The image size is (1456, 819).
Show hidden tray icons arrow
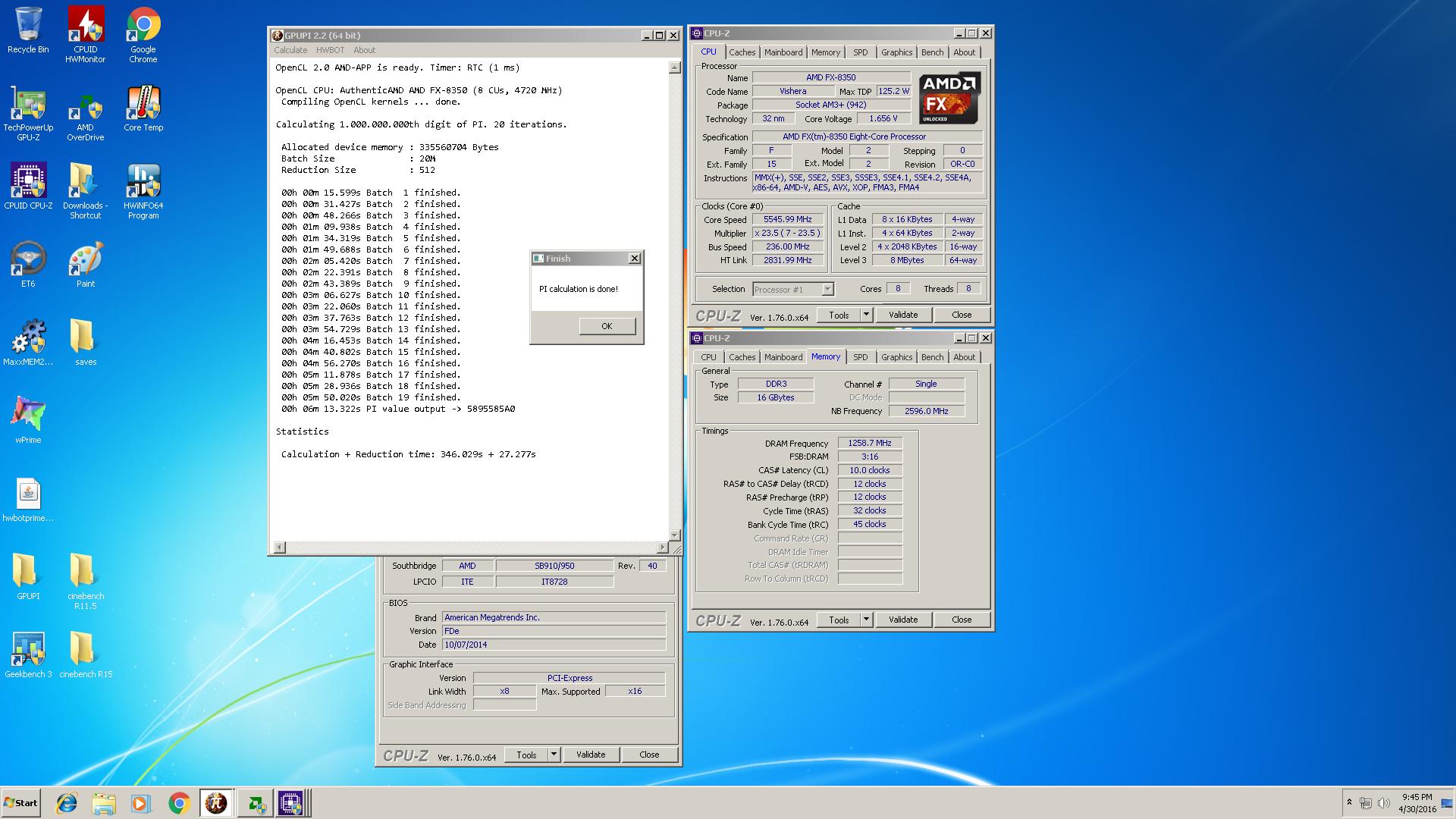1349,802
